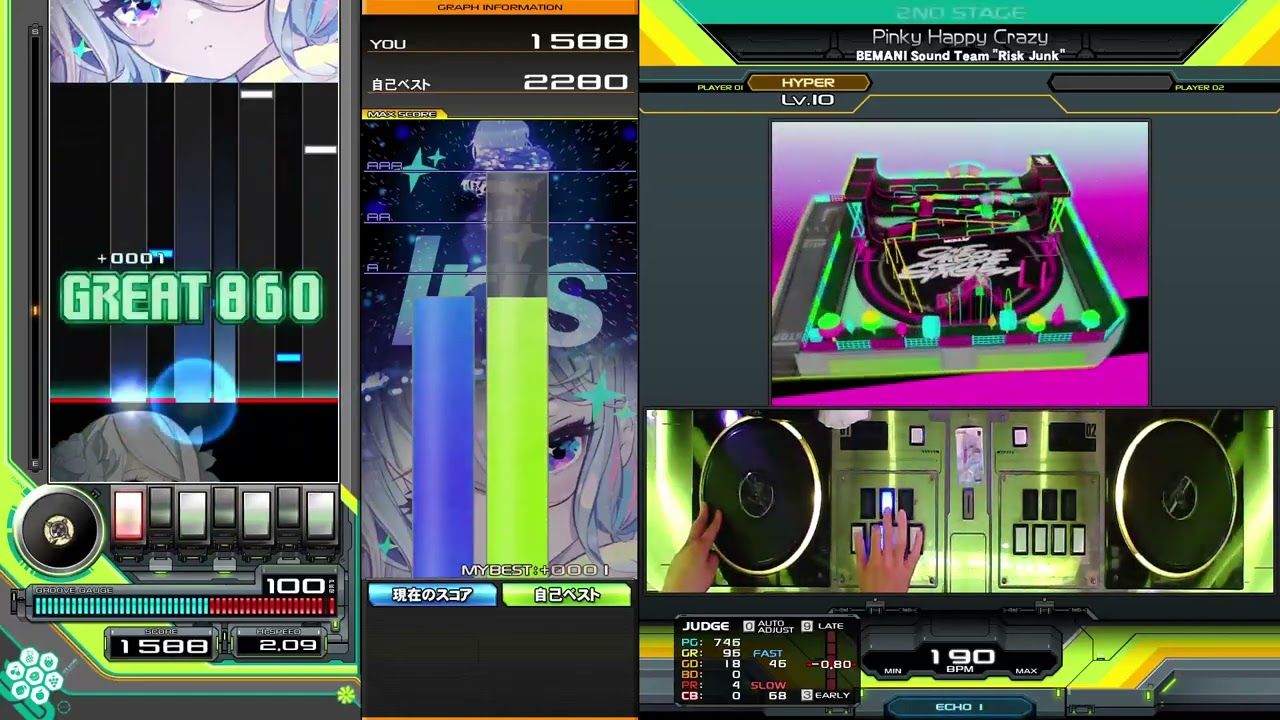
Task: Click the AA grade line label
Action: 378,217
